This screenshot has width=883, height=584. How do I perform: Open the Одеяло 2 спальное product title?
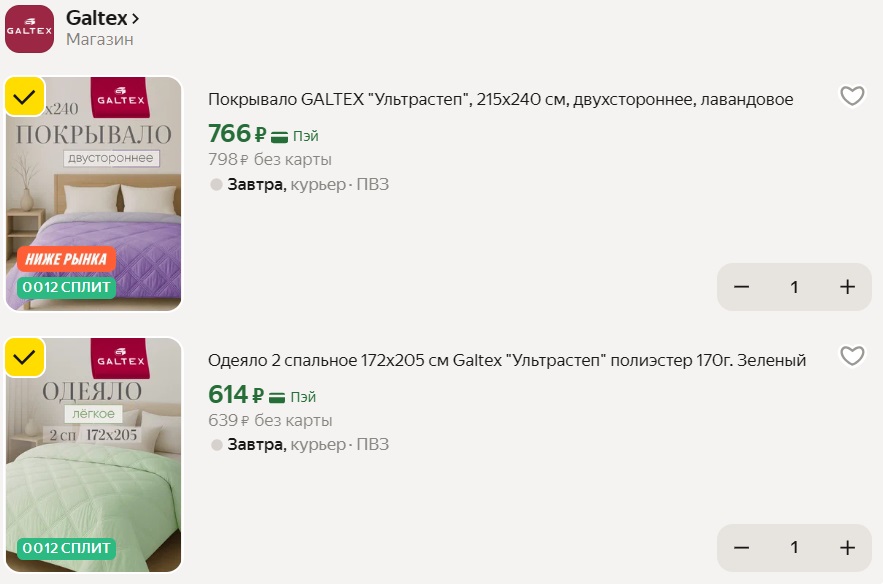(506, 360)
